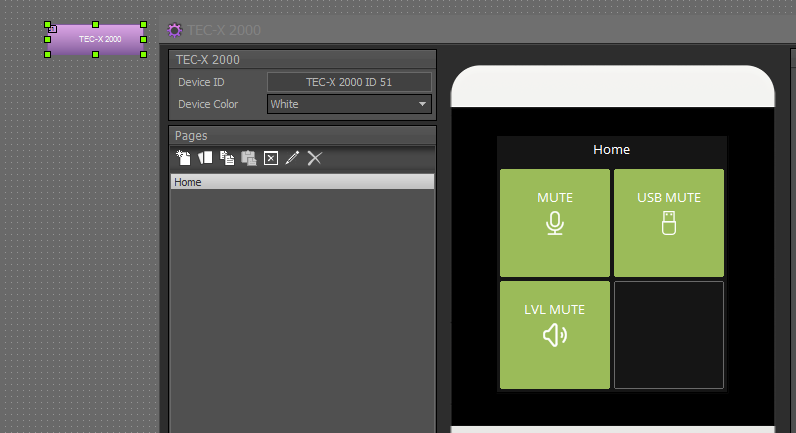Click the Device ID field showing TEC-X 2000 ID 51
The image size is (796, 433).
(349, 82)
